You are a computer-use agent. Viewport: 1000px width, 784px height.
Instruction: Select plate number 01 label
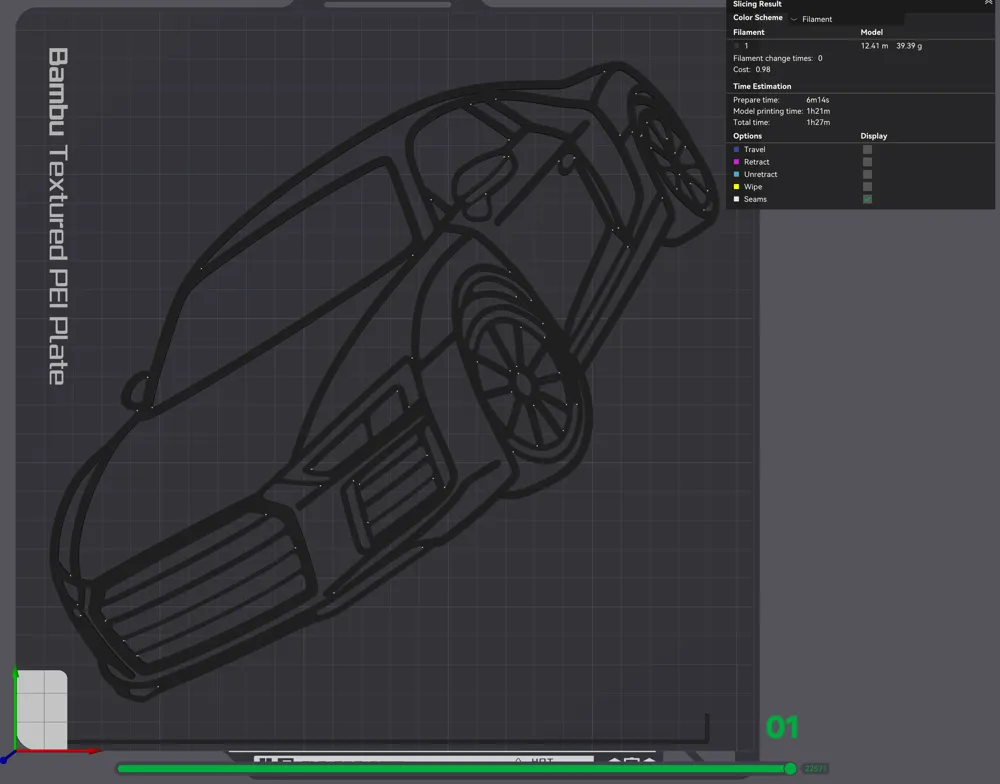[782, 727]
